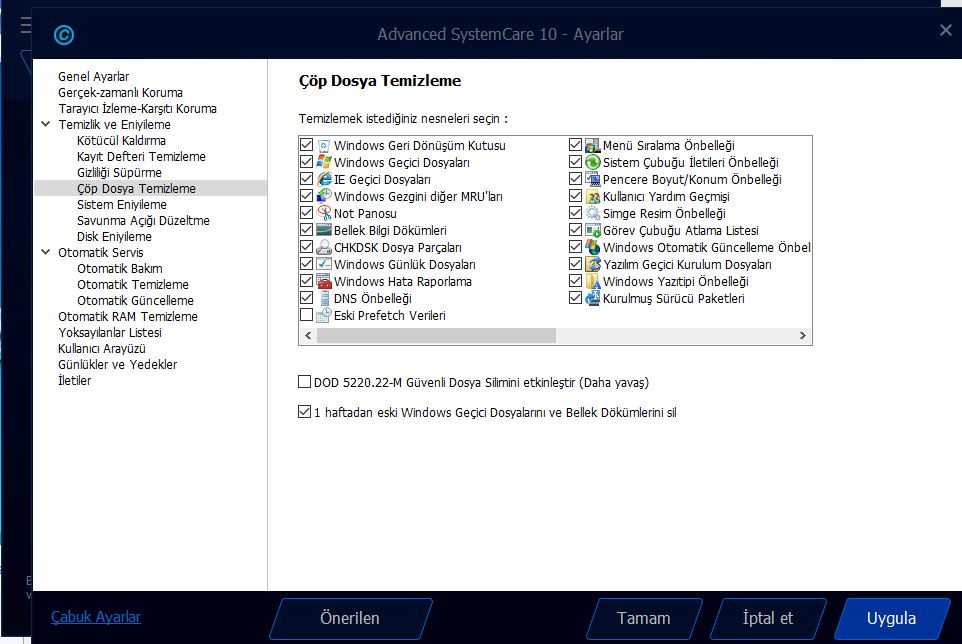Uncheck the IE Geçici Dosyaları checkbox
Viewport: 962px width, 644px height.
(307, 178)
